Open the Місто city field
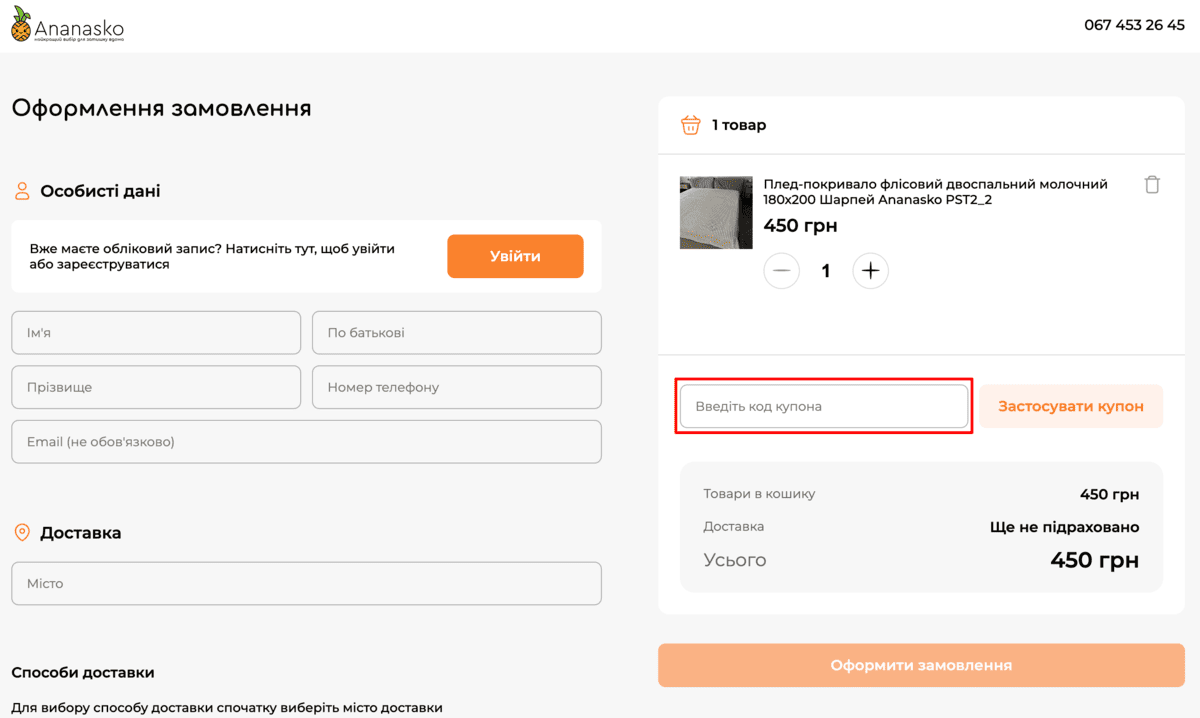 point(306,584)
